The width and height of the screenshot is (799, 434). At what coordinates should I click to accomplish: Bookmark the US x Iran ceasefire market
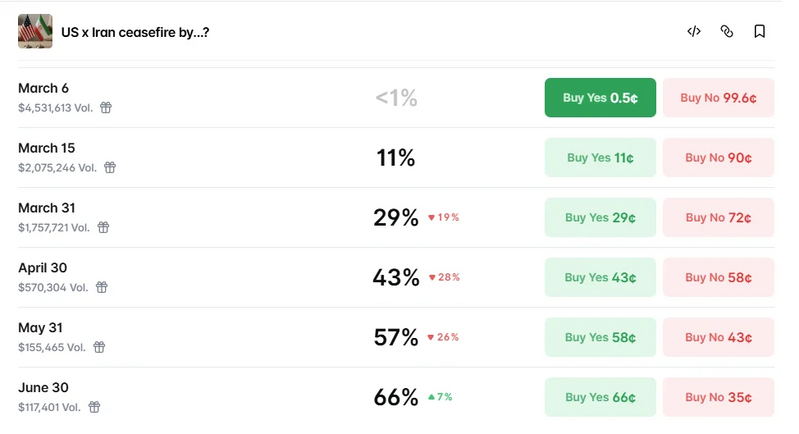click(760, 32)
